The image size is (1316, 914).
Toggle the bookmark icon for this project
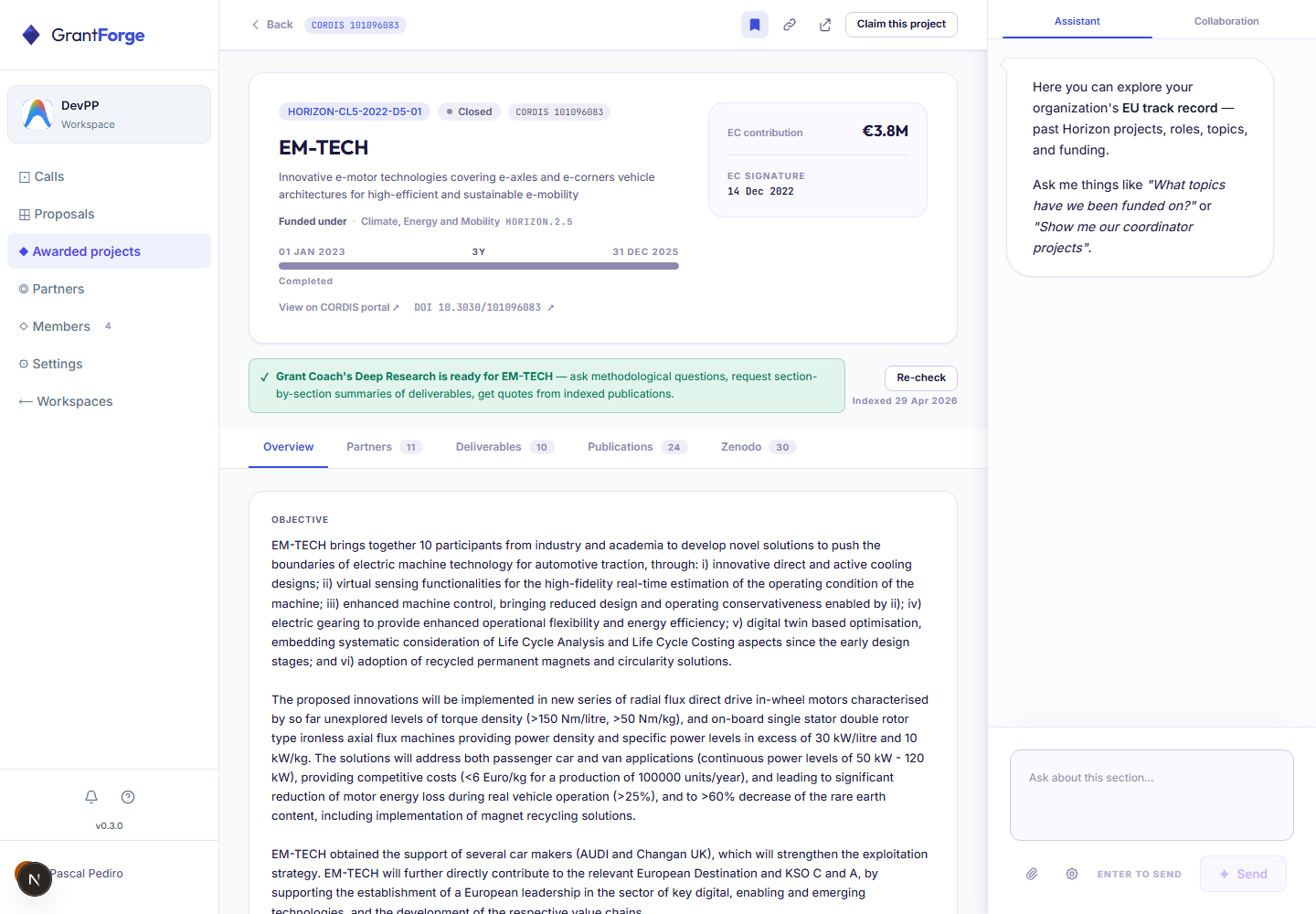click(755, 25)
